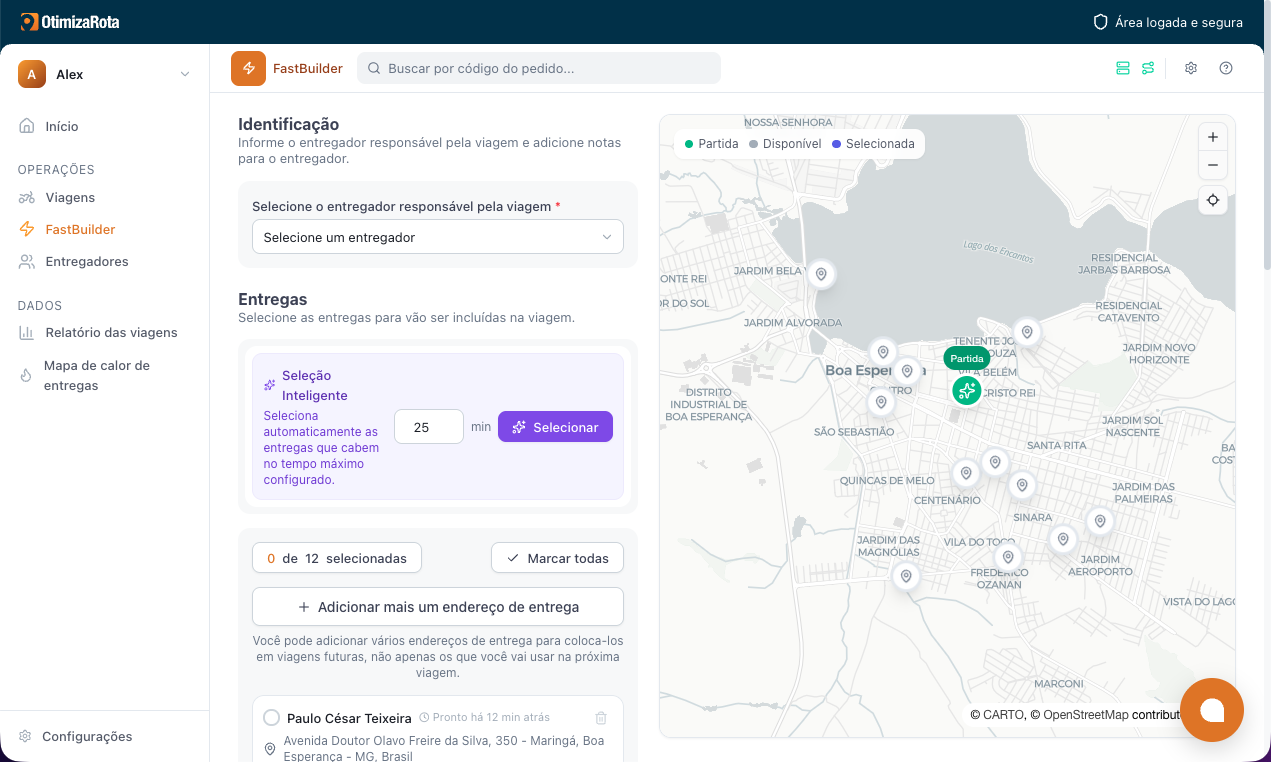The width and height of the screenshot is (1271, 762).
Task: Open the Entregadores page
Action: [x=87, y=261]
